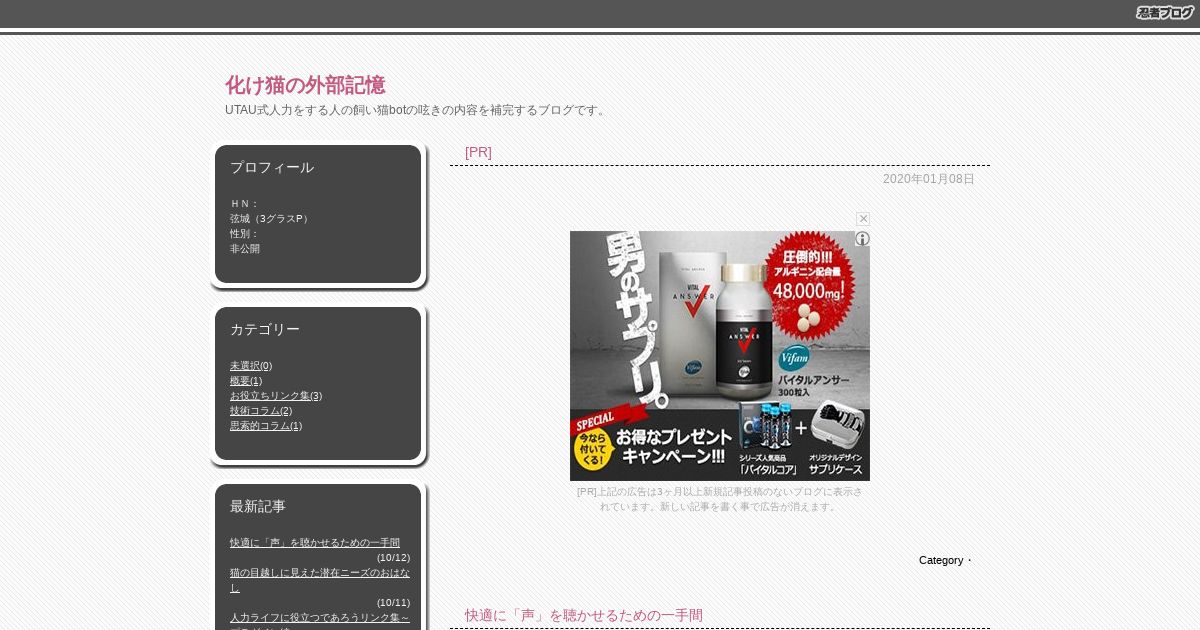1200x630 pixels.
Task: Select the blog description subtitle text
Action: pos(417,110)
